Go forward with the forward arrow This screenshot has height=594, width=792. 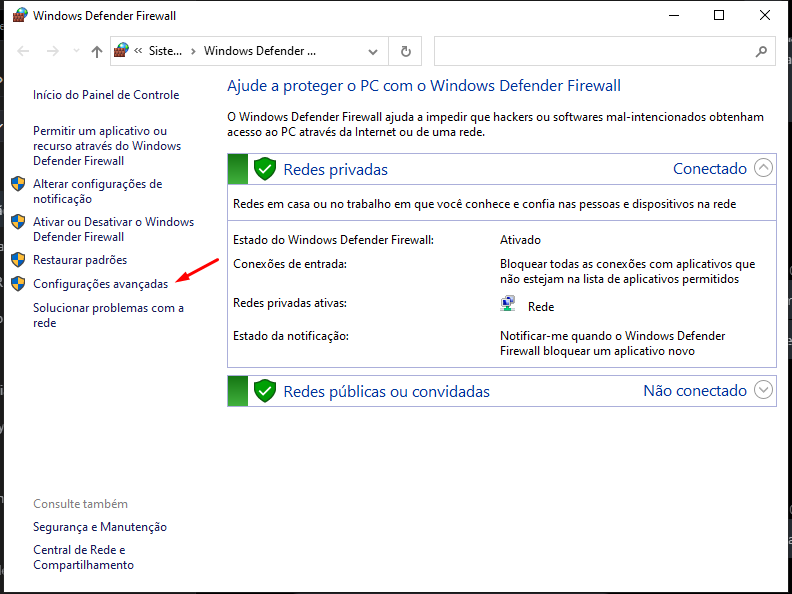(x=53, y=51)
